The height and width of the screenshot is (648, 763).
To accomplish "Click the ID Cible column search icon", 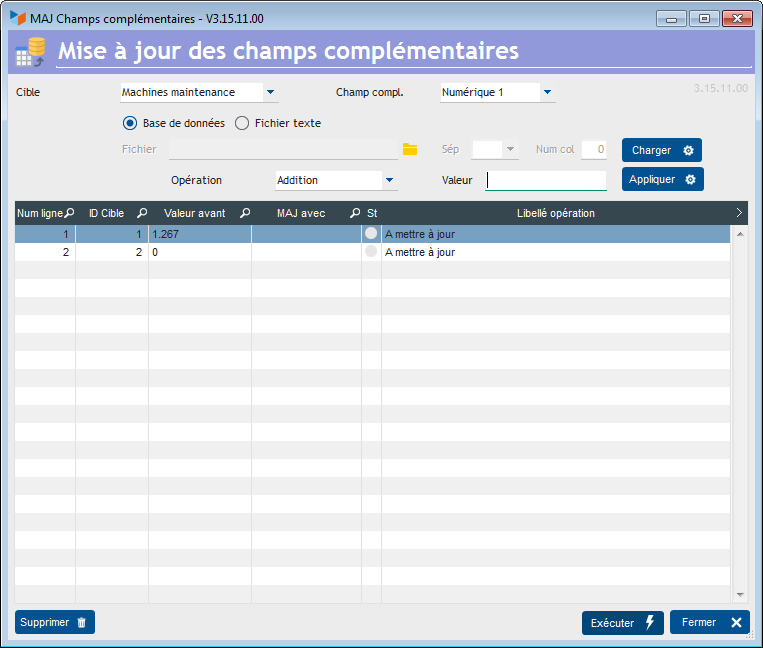I will pyautogui.click(x=142, y=213).
